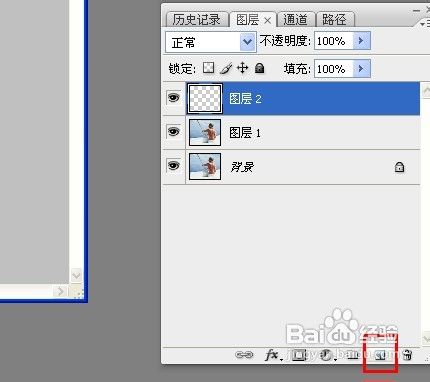Viewport: 430px width, 382px height.
Task: Click document window scroll down arrow
Action: 76,275
